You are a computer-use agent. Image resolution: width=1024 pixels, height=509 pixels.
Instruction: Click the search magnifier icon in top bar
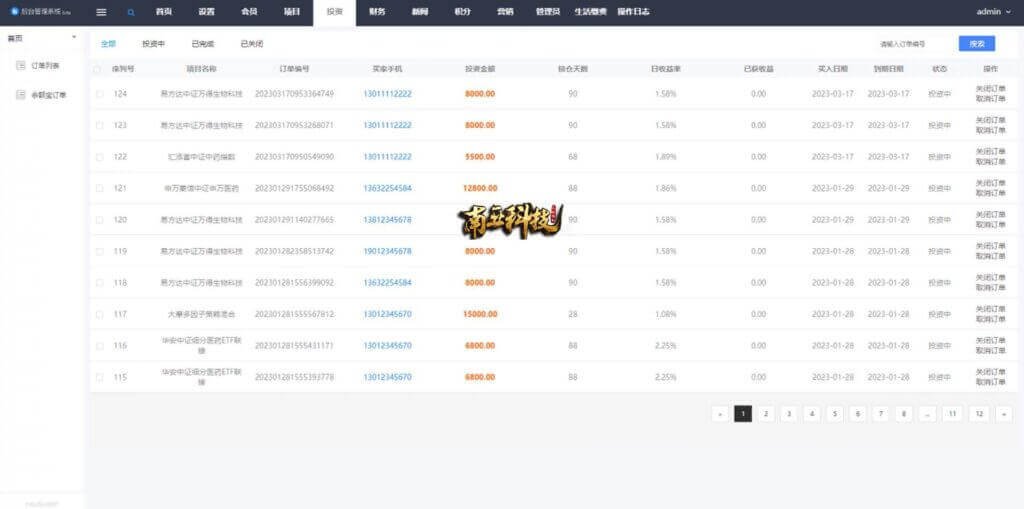[x=131, y=12]
